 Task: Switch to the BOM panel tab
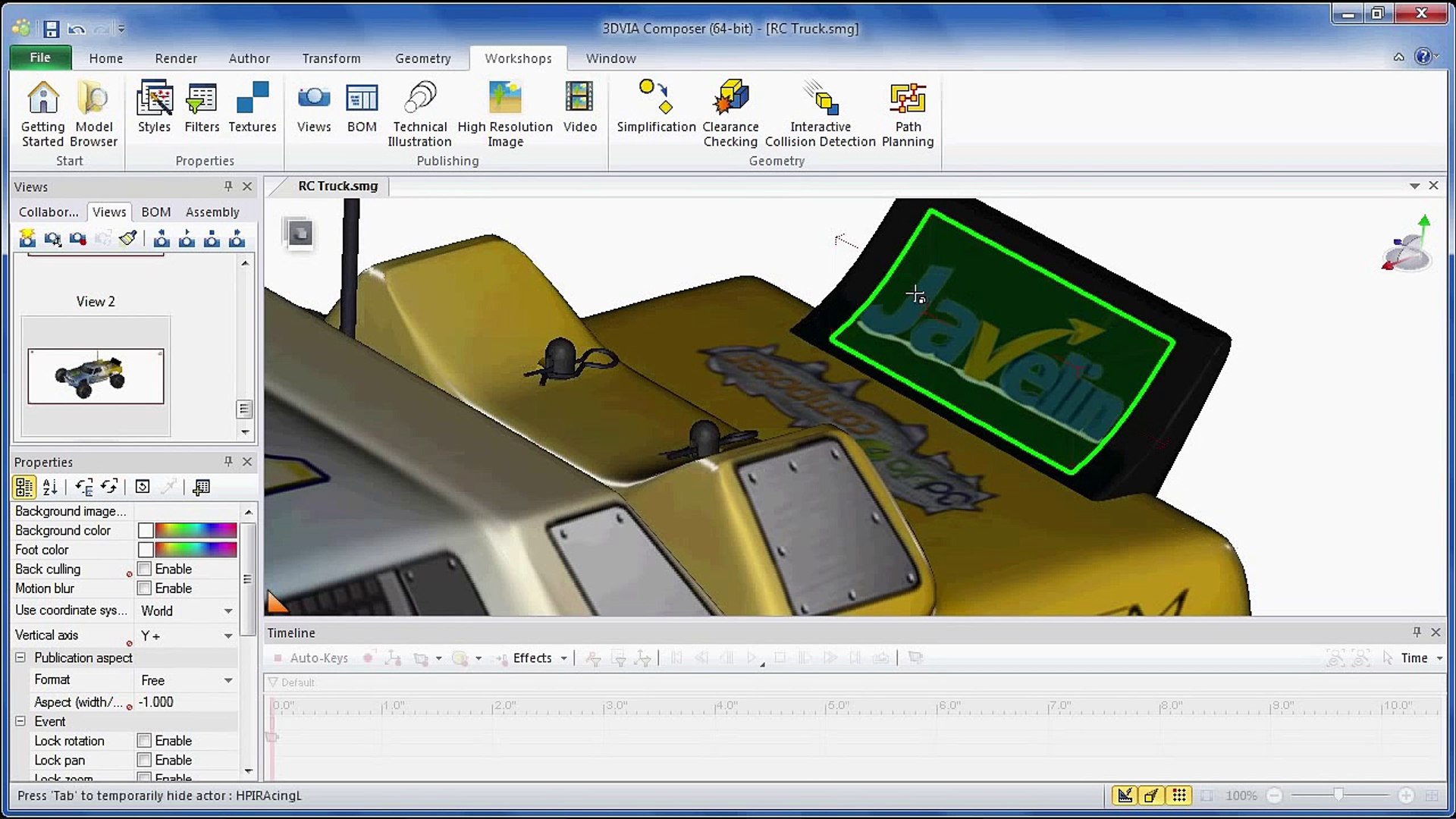[155, 212]
